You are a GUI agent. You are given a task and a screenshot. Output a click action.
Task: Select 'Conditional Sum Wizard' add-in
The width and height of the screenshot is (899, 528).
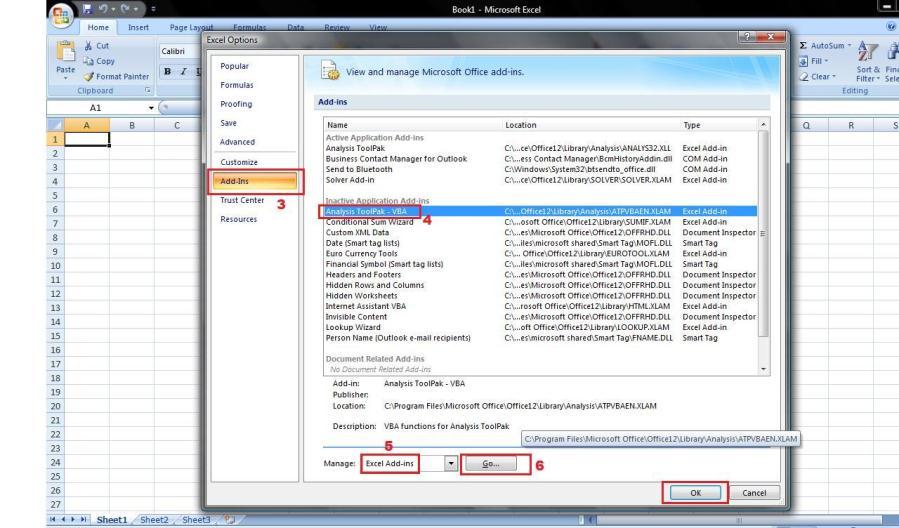pyautogui.click(x=540, y=222)
